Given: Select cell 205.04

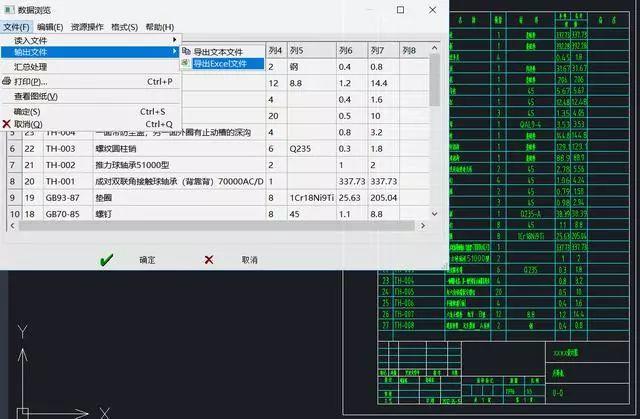Looking at the screenshot, I should [x=384, y=197].
